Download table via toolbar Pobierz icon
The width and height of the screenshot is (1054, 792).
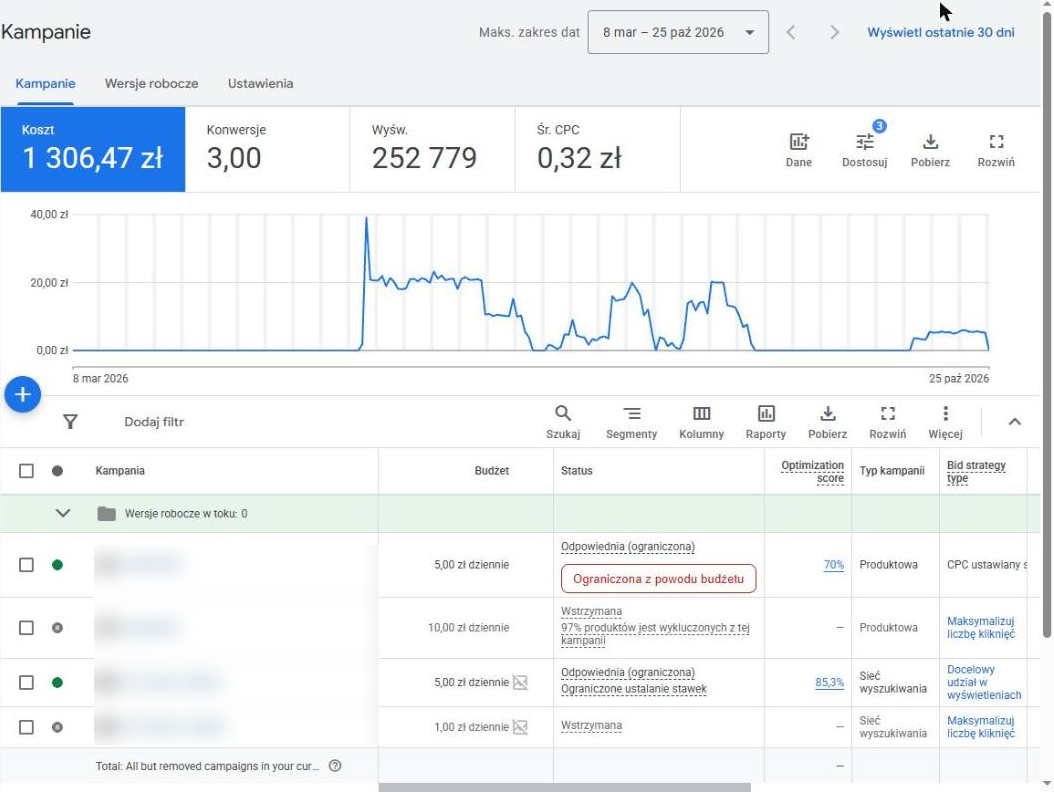827,422
